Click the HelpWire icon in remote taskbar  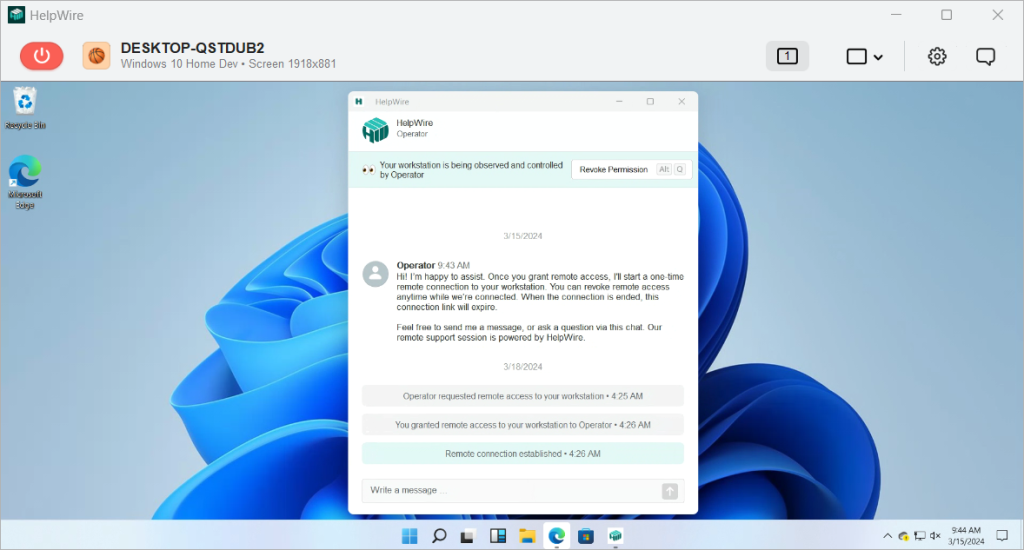616,536
